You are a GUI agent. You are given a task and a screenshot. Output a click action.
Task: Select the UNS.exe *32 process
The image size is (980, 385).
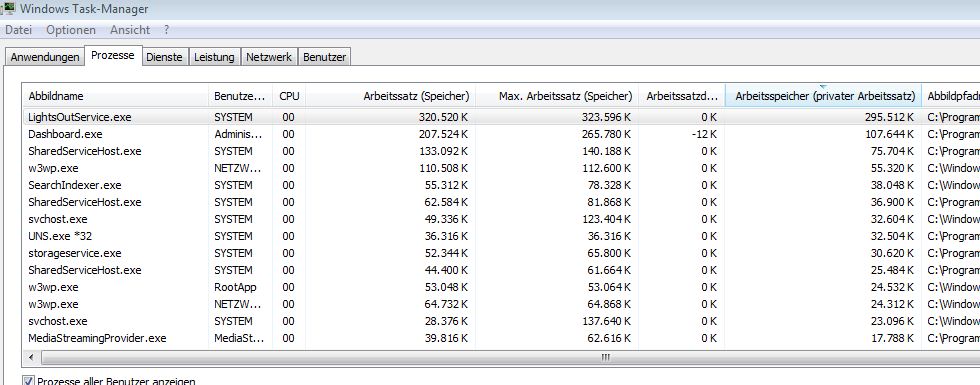(501, 236)
